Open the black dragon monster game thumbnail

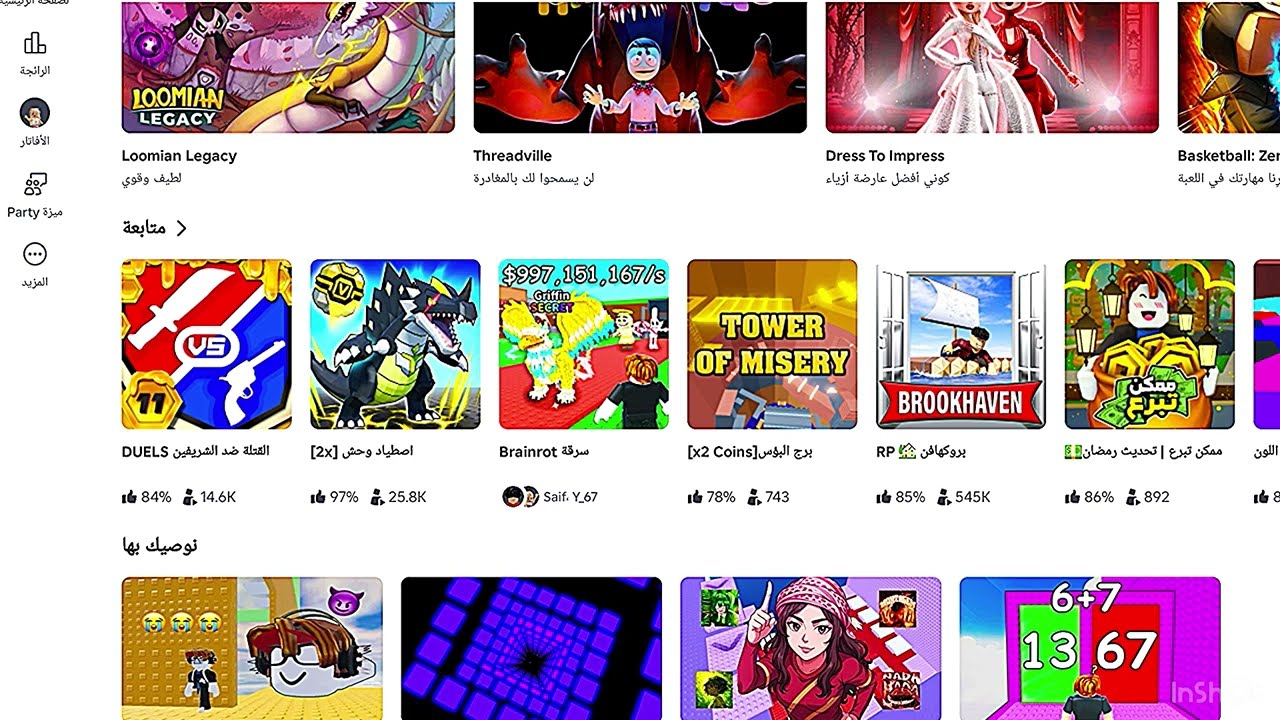(x=395, y=344)
